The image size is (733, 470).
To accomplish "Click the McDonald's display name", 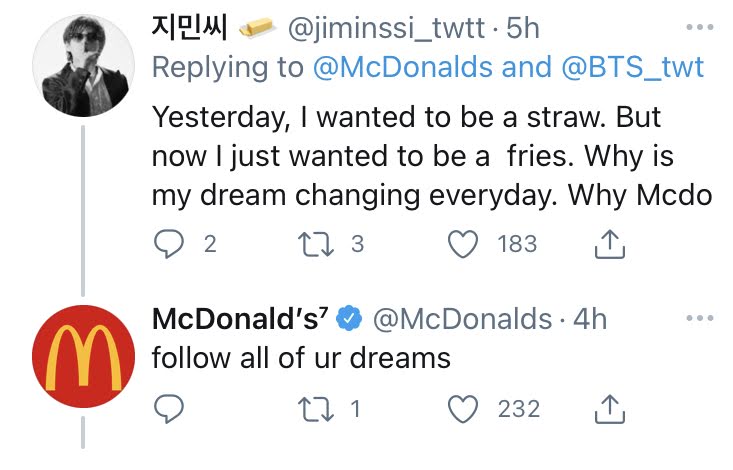I will coord(234,319).
